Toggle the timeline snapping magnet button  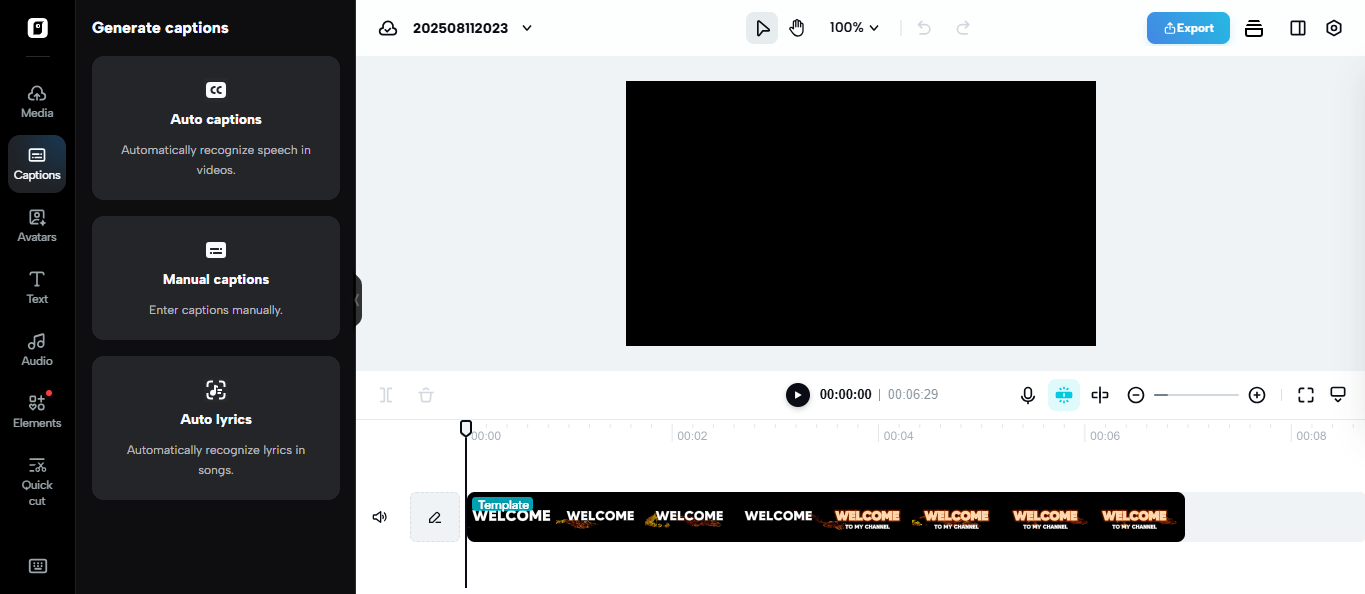coord(1064,395)
